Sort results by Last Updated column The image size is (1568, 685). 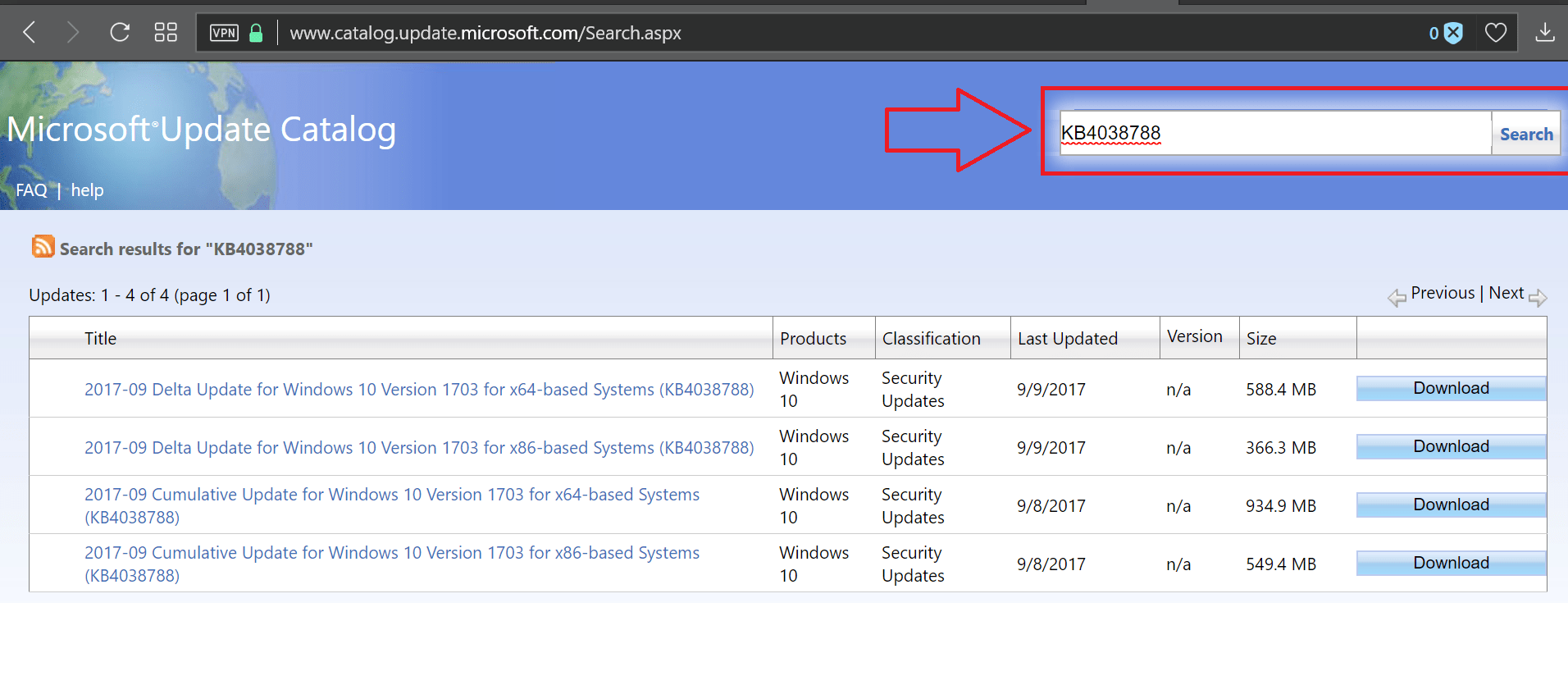pyautogui.click(x=1068, y=339)
